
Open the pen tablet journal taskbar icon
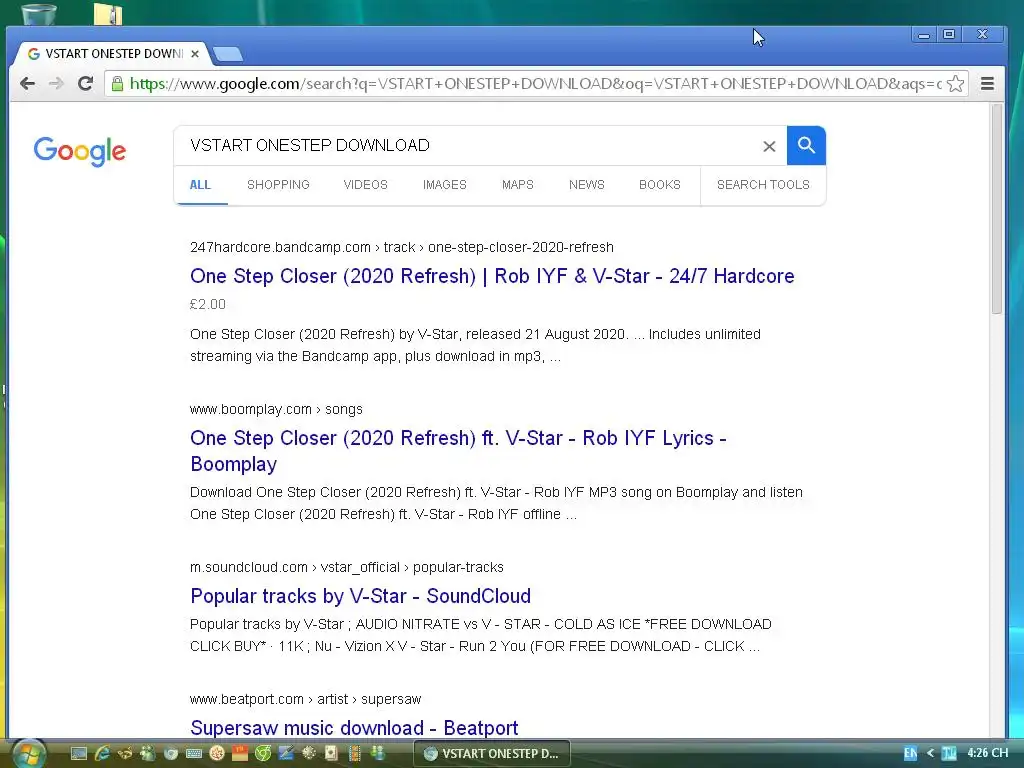pyautogui.click(x=286, y=754)
